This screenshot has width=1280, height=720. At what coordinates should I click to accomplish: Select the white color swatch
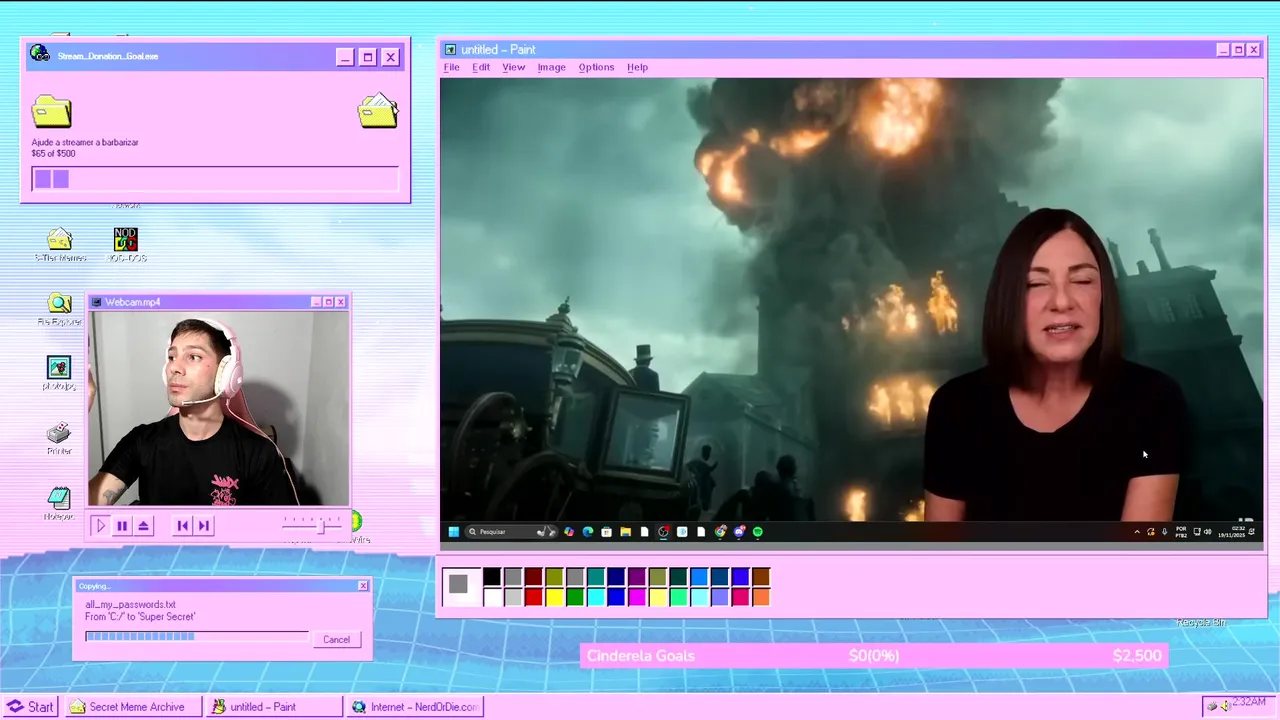[492, 597]
